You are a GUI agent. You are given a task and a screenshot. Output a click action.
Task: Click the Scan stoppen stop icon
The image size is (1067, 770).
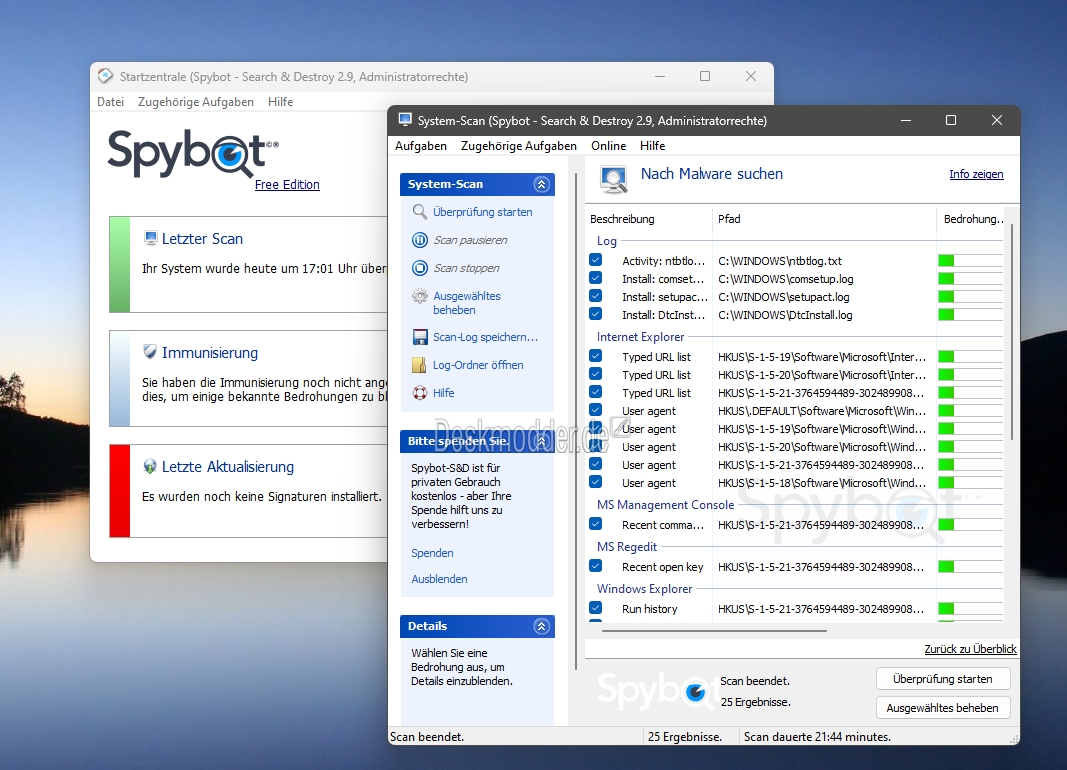(x=420, y=268)
